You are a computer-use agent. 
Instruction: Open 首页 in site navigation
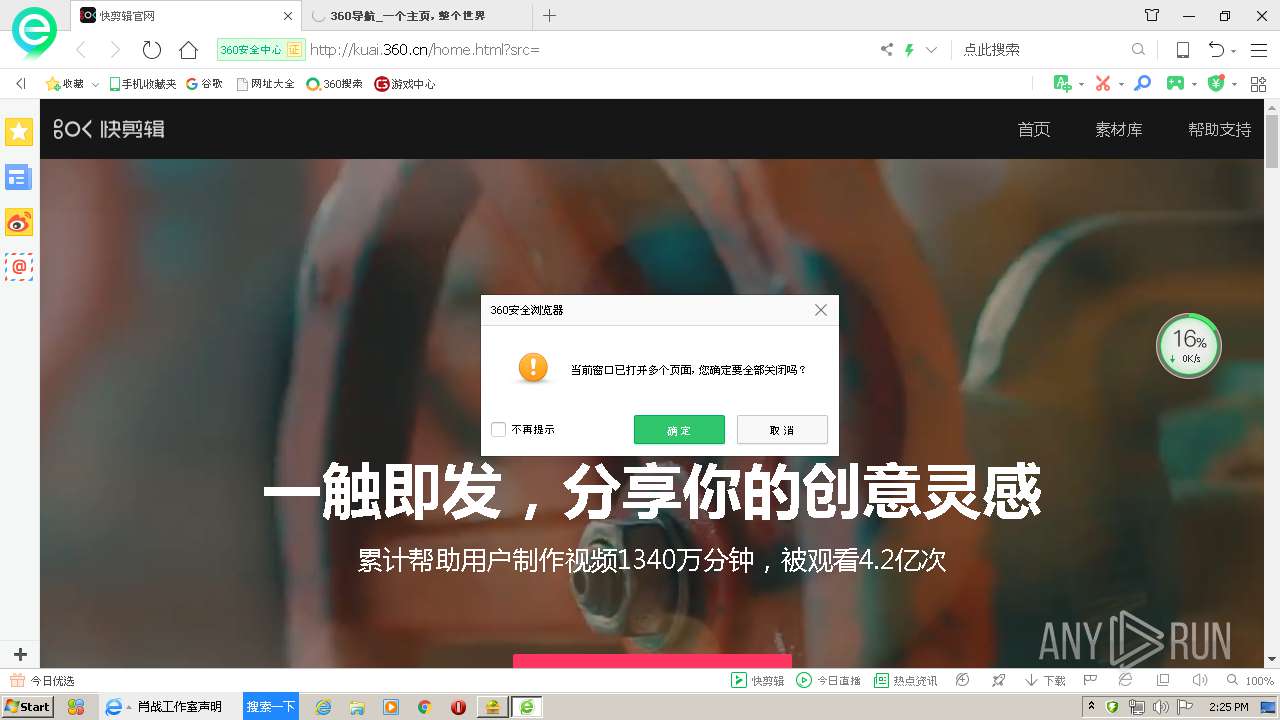click(1034, 129)
